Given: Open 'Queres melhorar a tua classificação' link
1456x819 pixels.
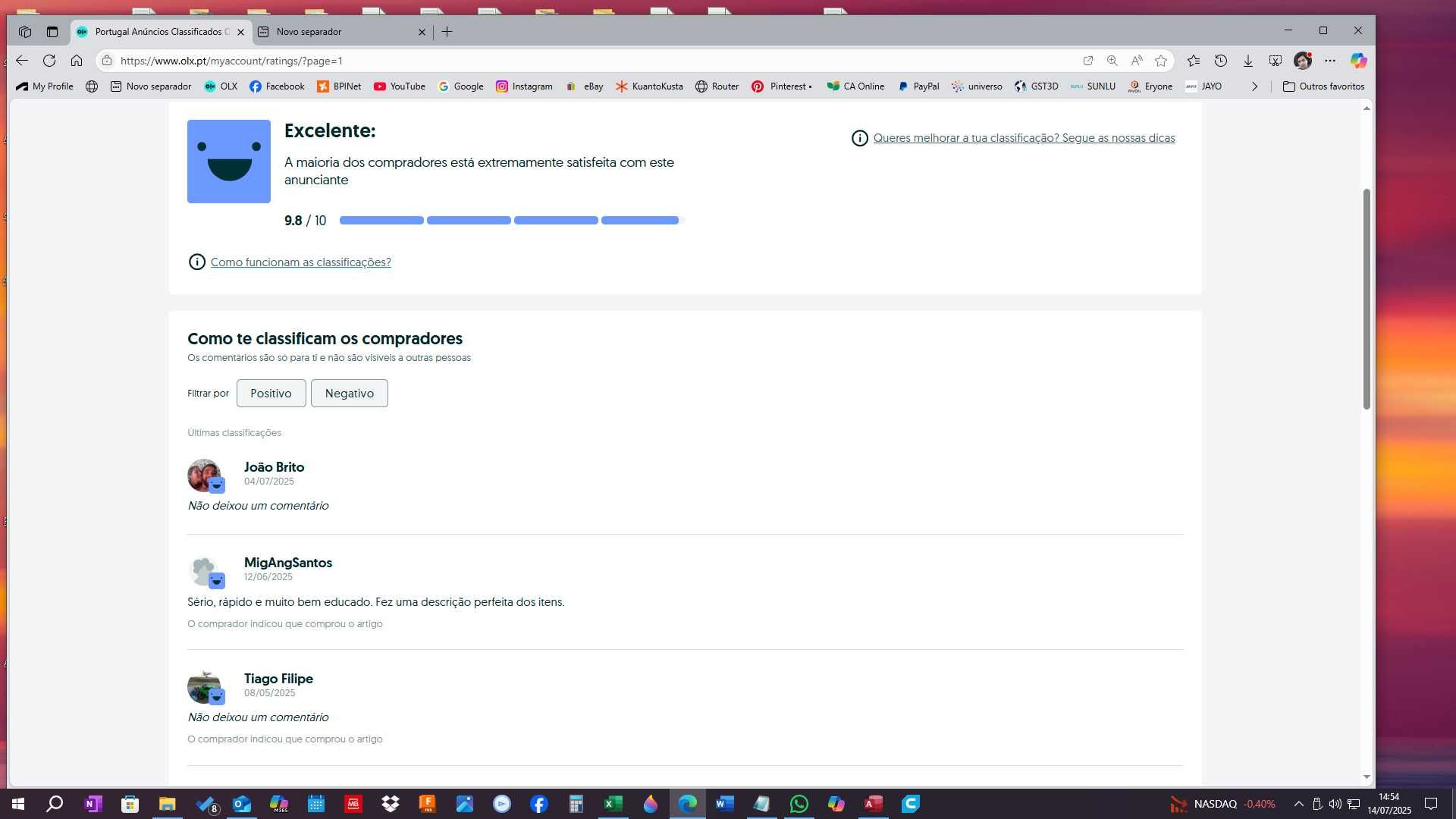Looking at the screenshot, I should click(1024, 138).
